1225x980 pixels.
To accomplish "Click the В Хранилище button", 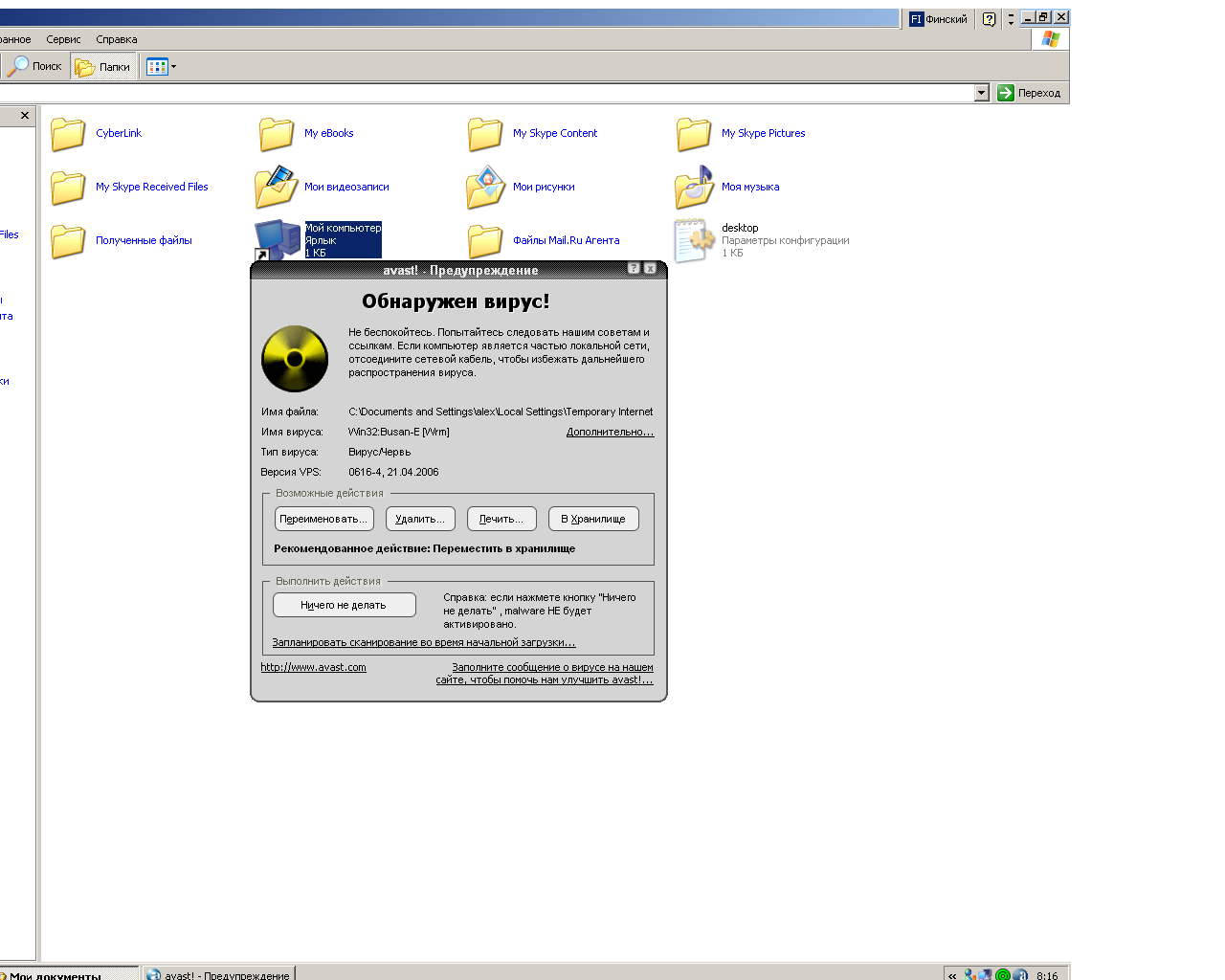I will coord(593,519).
